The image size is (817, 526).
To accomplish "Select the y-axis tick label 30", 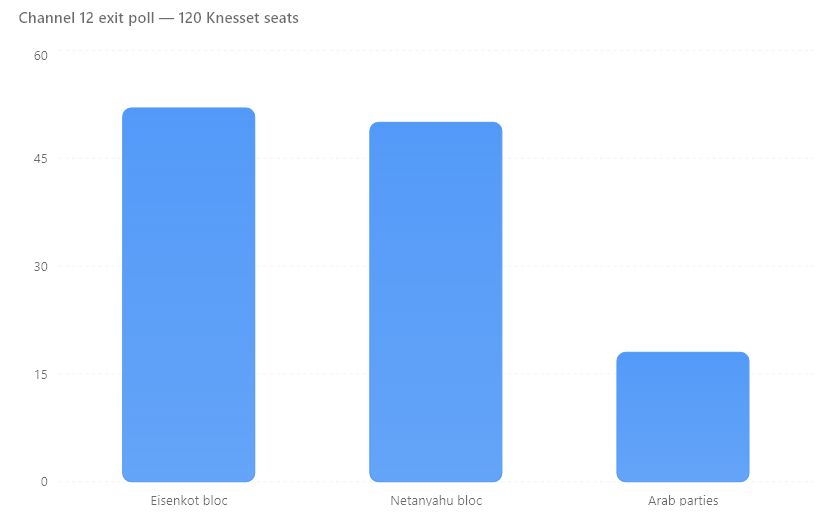I will pos(41,267).
